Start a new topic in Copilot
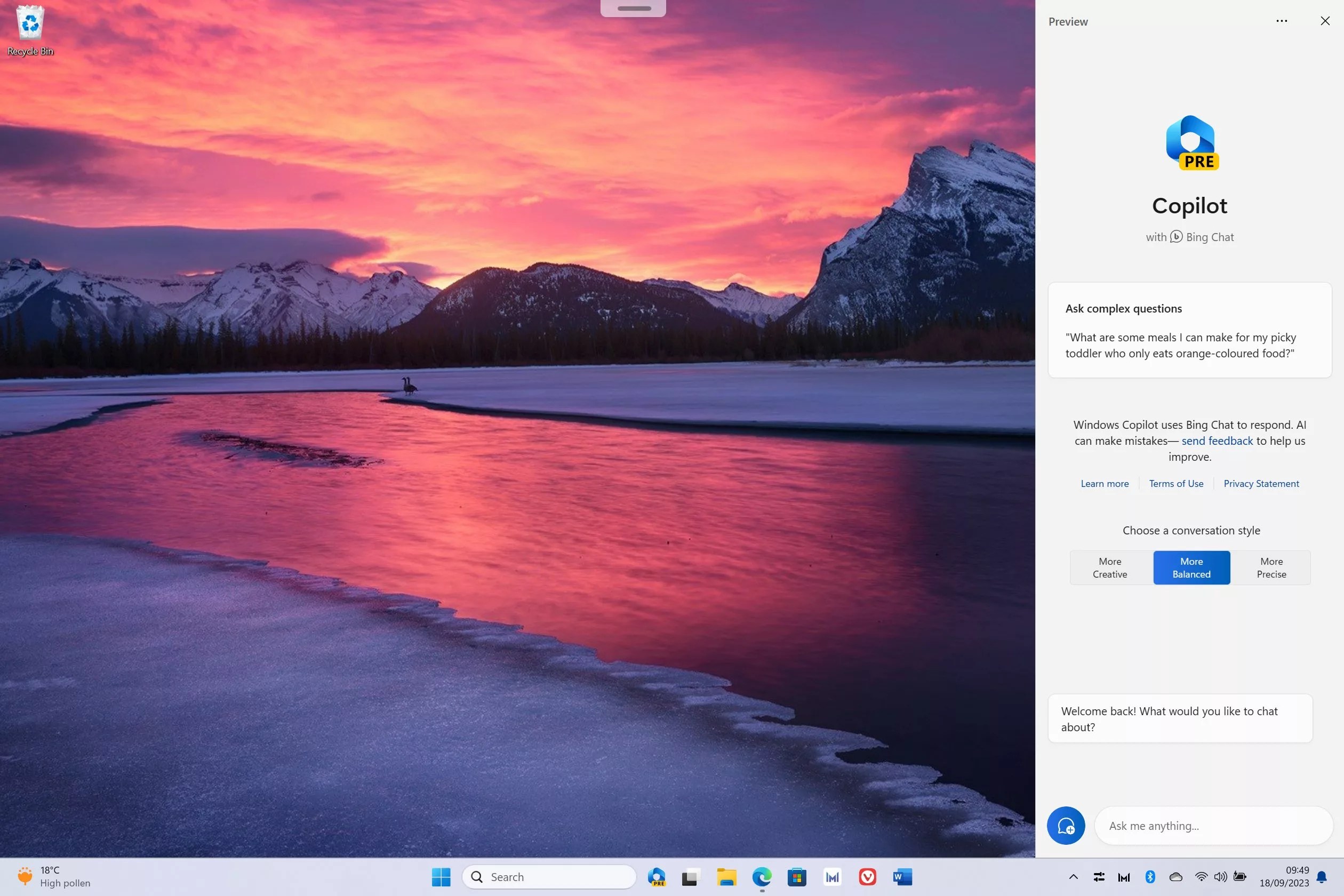The width and height of the screenshot is (1344, 896). coord(1066,826)
